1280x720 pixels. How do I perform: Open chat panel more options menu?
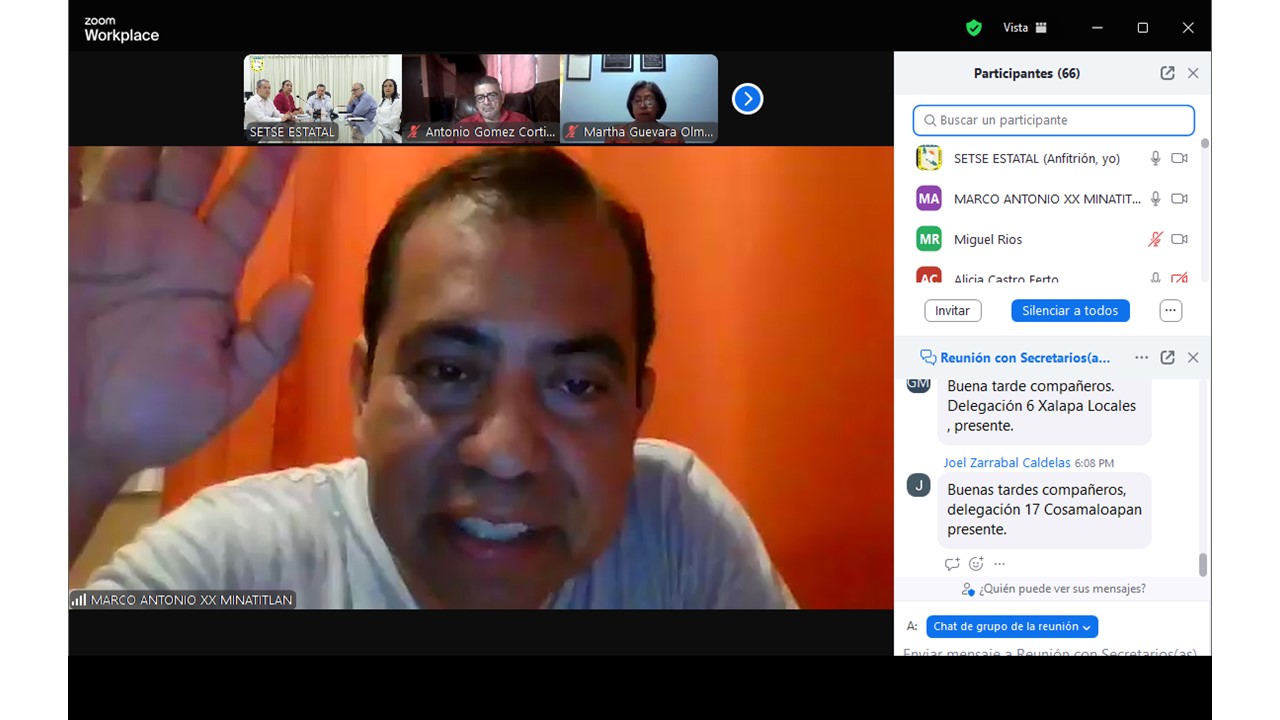click(x=1141, y=357)
